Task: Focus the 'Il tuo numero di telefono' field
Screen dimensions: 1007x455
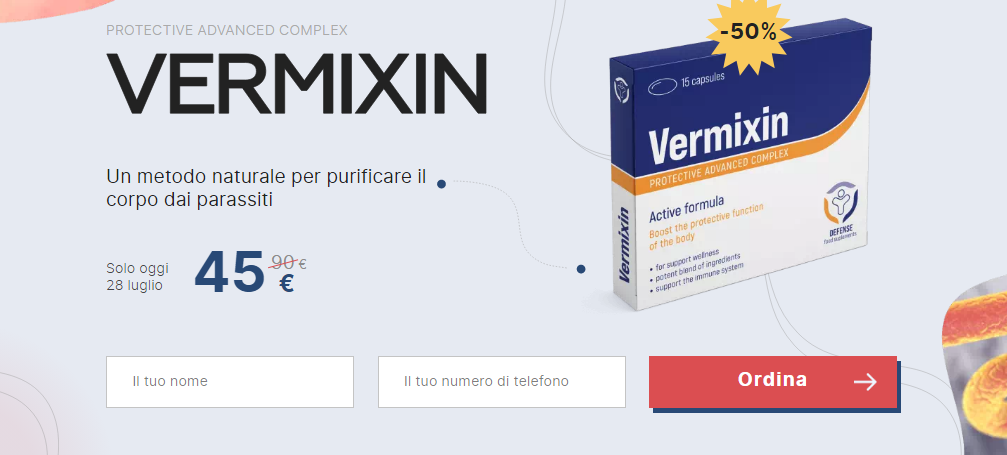Action: 502,382
